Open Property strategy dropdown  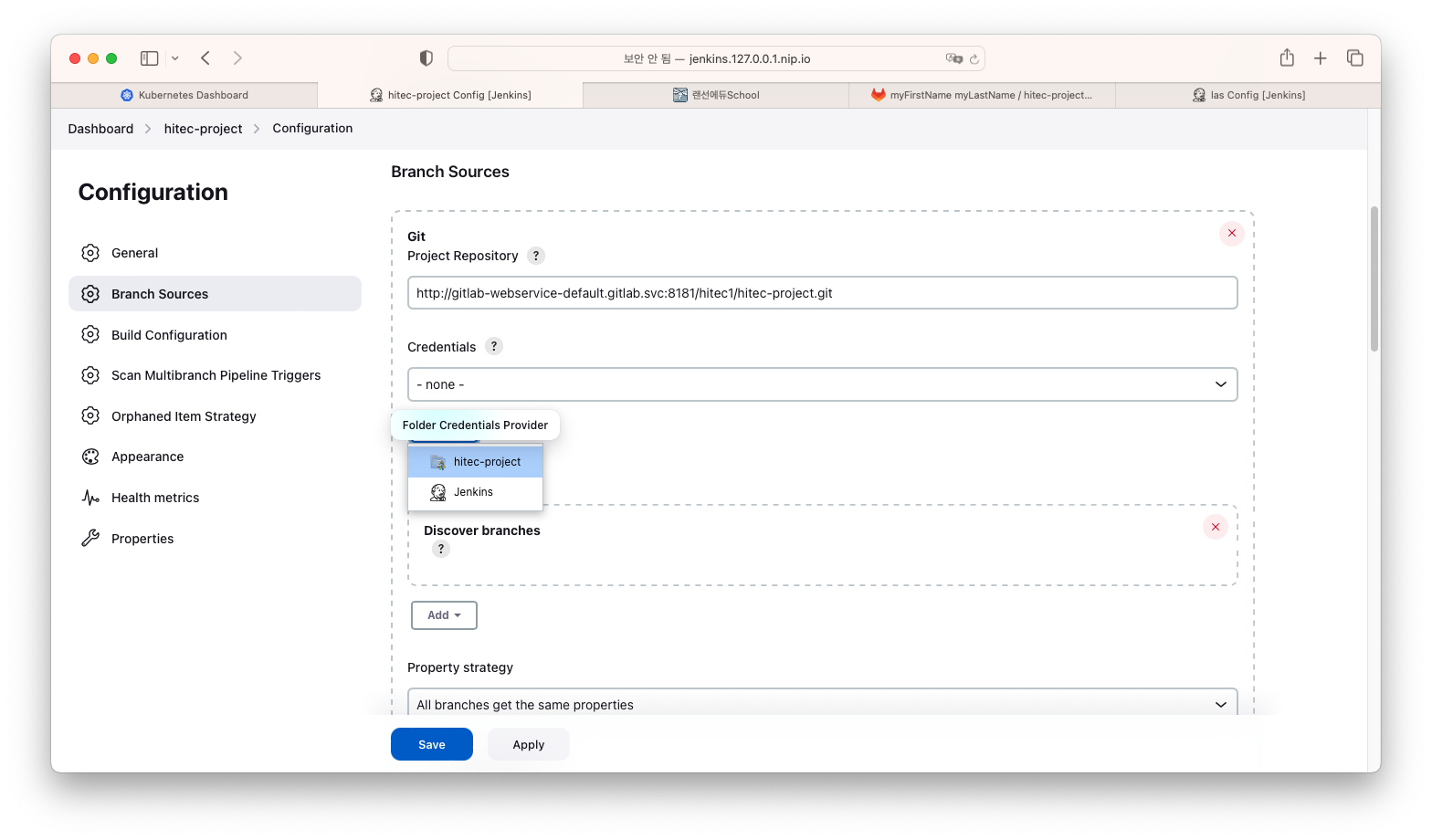822,702
